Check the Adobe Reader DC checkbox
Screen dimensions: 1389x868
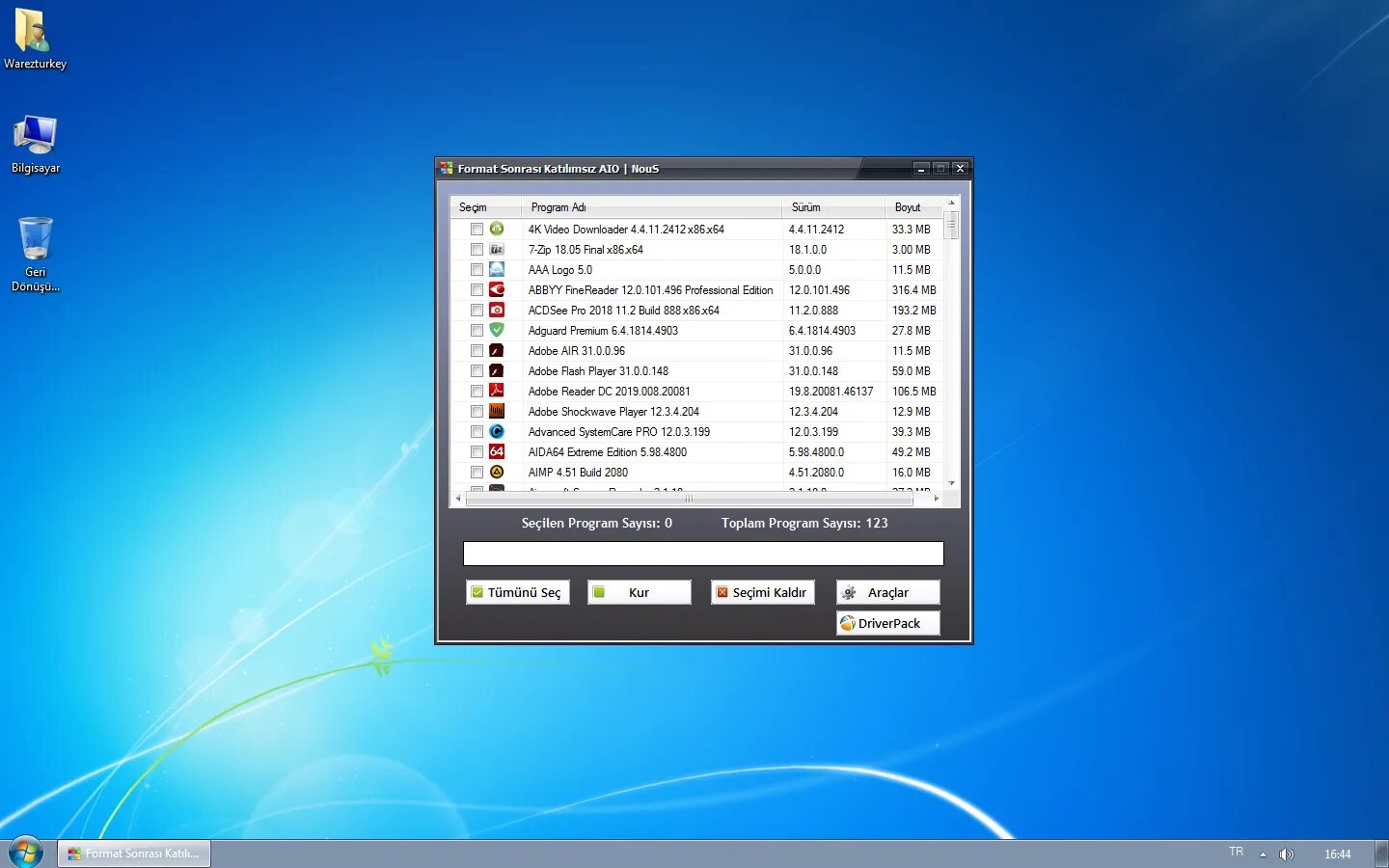(477, 392)
